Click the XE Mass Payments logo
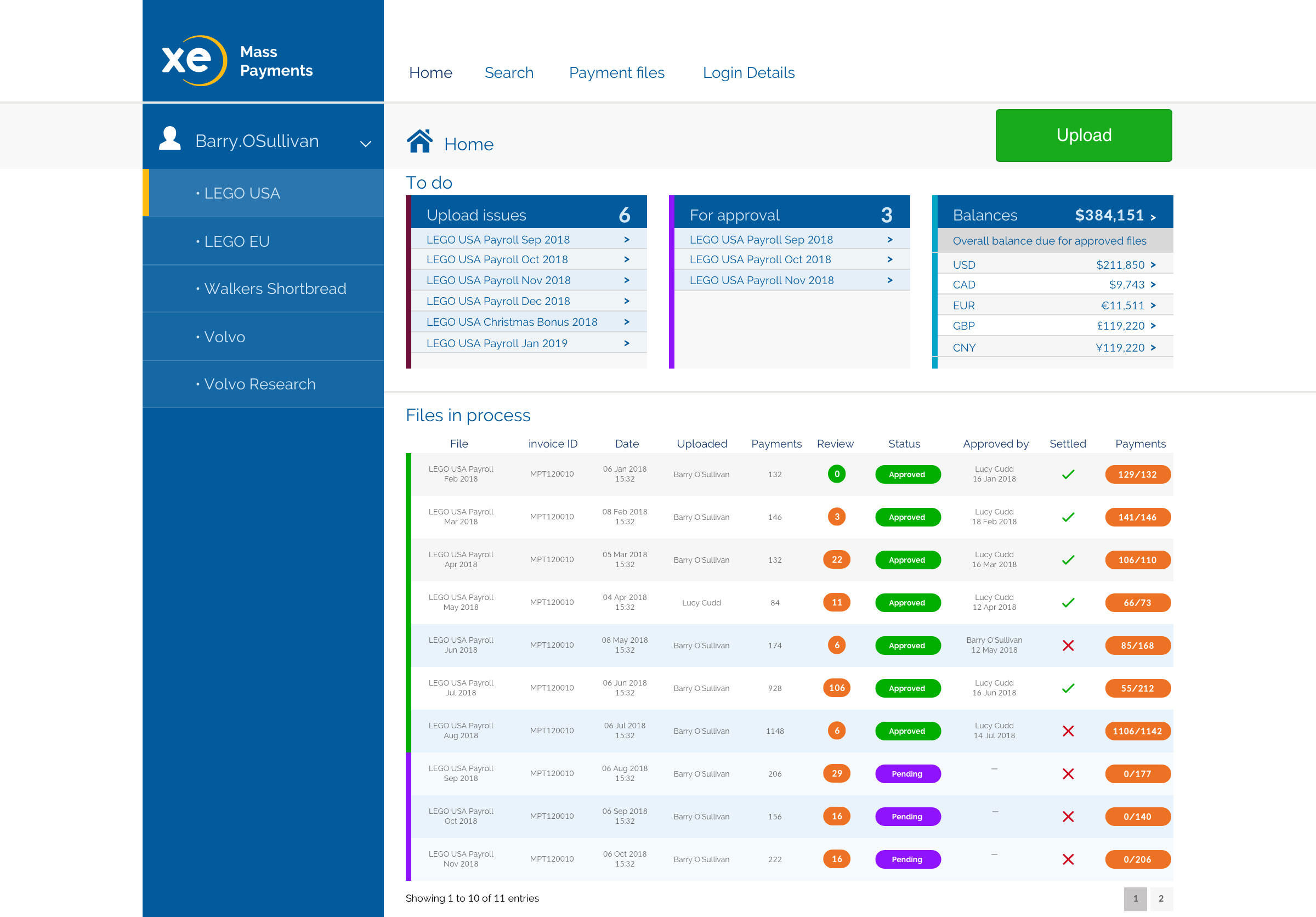Image resolution: width=1316 pixels, height=917 pixels. (236, 60)
